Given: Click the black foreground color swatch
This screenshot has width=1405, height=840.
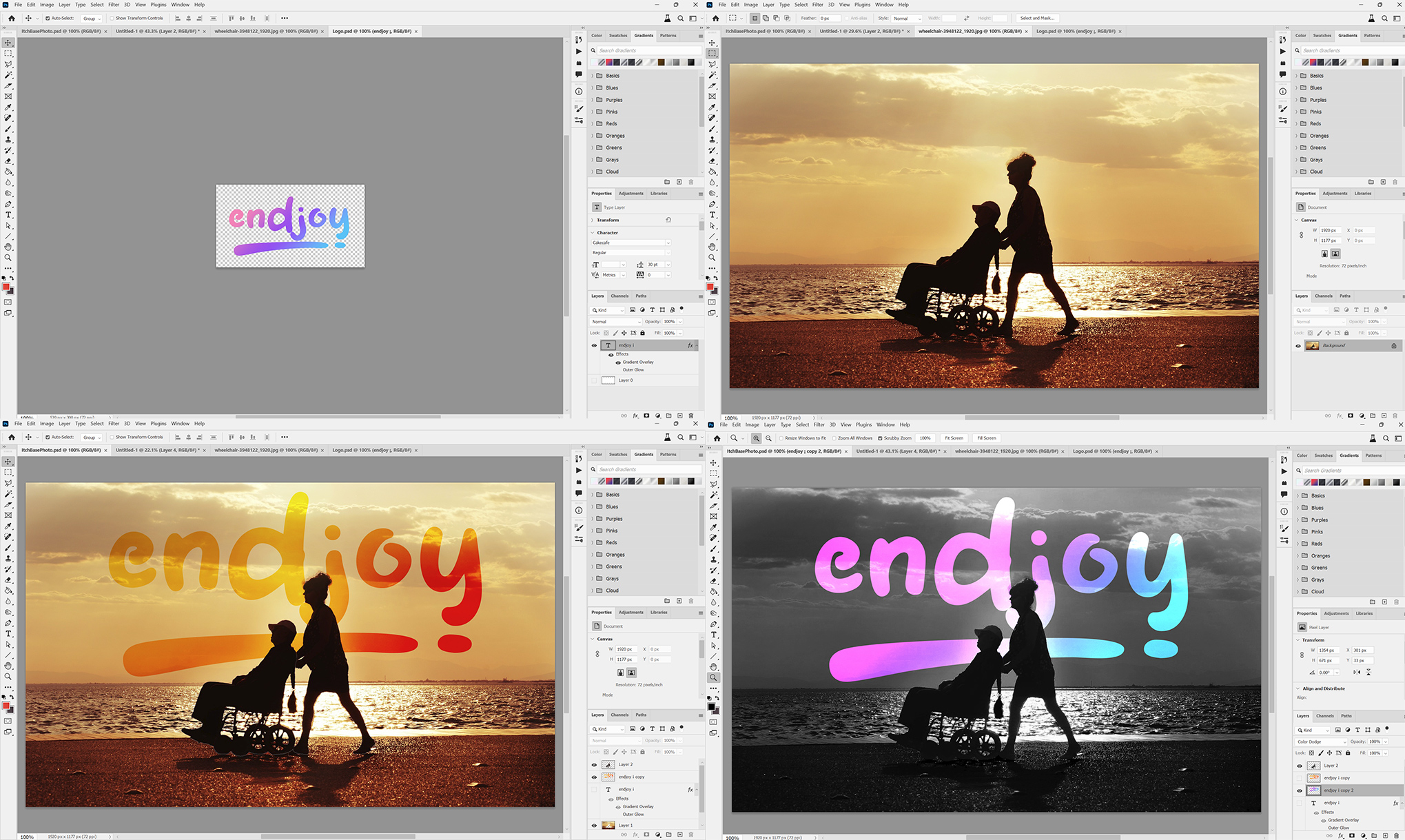Looking at the screenshot, I should 711,707.
